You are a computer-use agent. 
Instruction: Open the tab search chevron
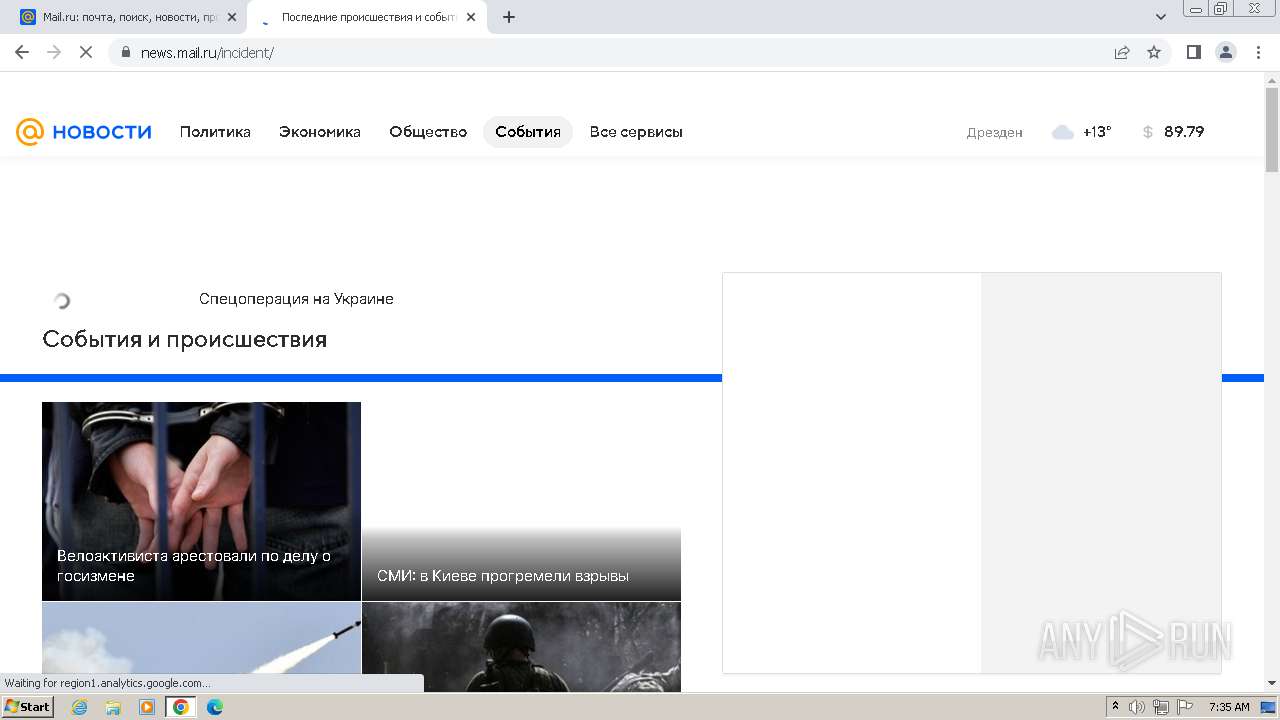[x=1161, y=17]
